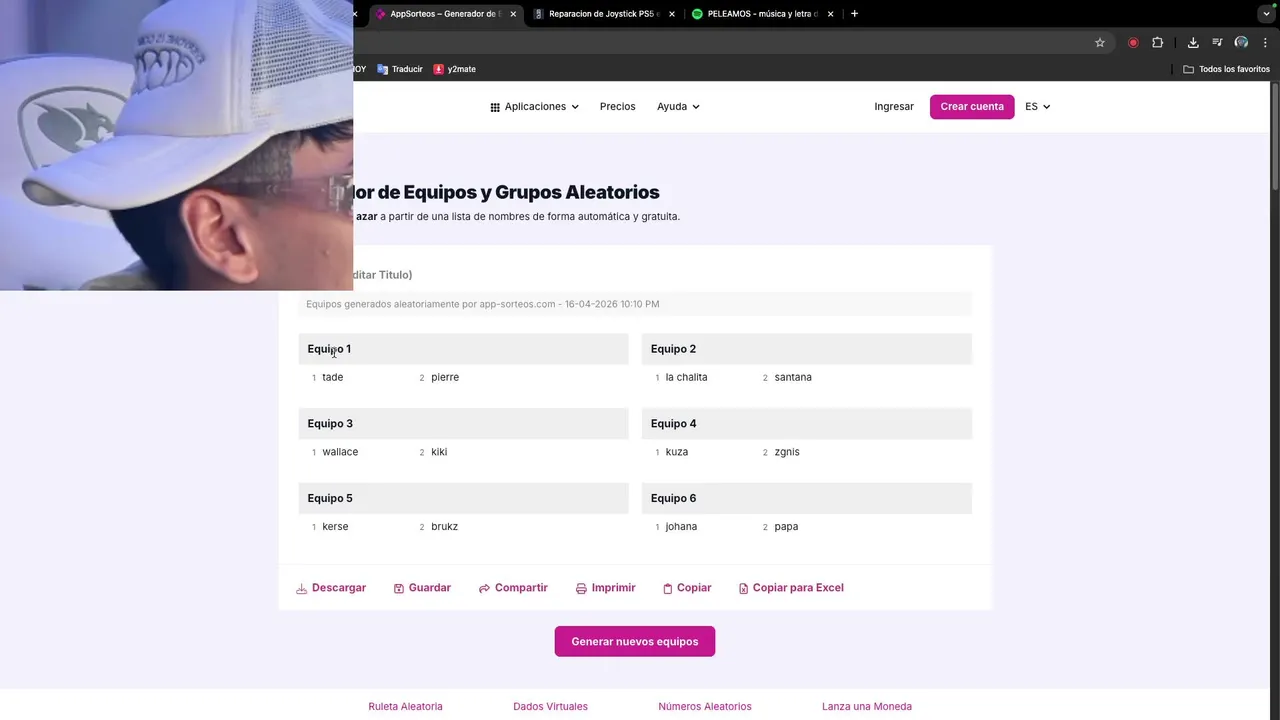Open the Traducir bookmark
Screen dimensions: 1280x720
click(x=400, y=69)
